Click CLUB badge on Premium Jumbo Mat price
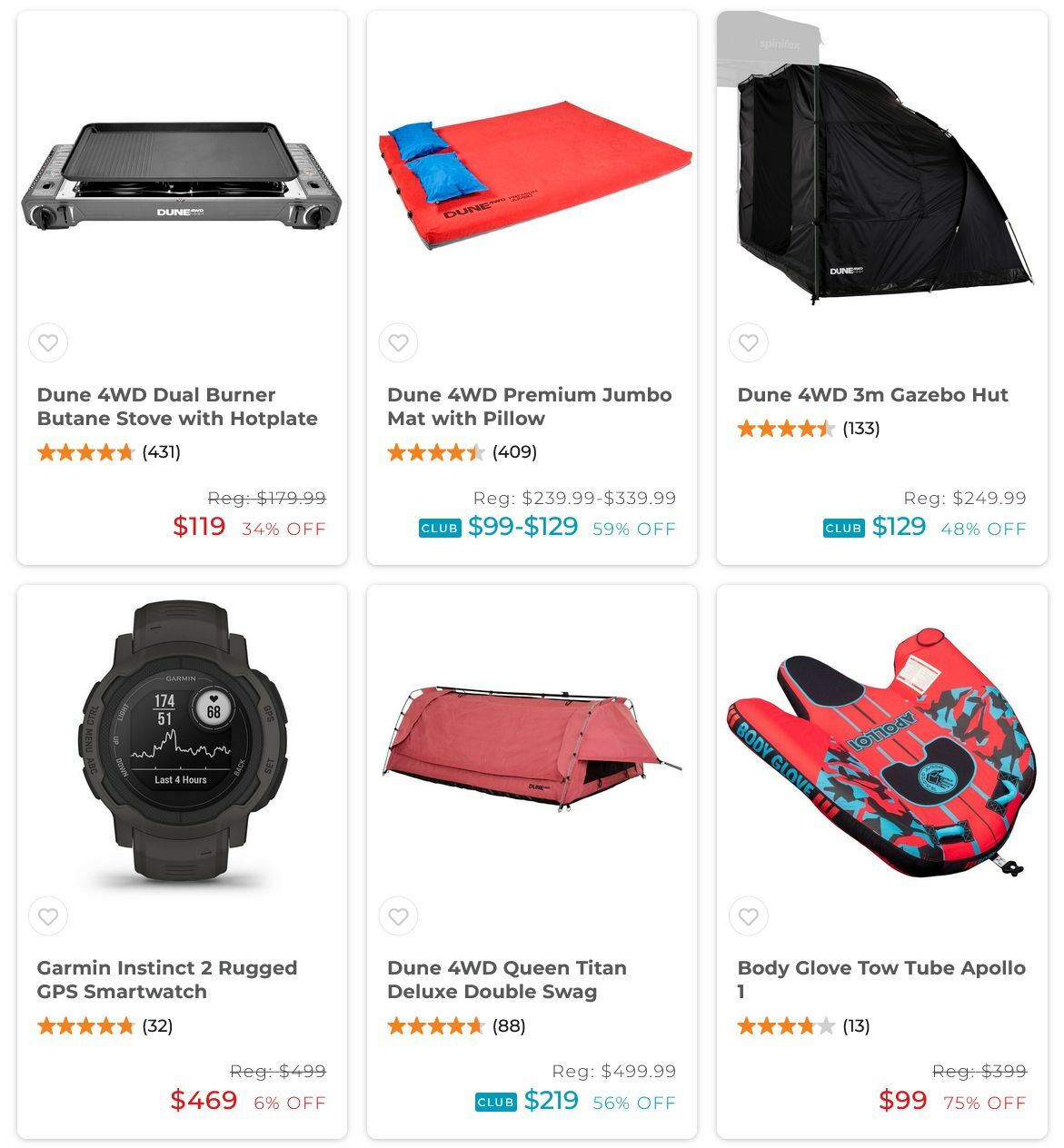The width and height of the screenshot is (1064, 1148). (x=440, y=529)
